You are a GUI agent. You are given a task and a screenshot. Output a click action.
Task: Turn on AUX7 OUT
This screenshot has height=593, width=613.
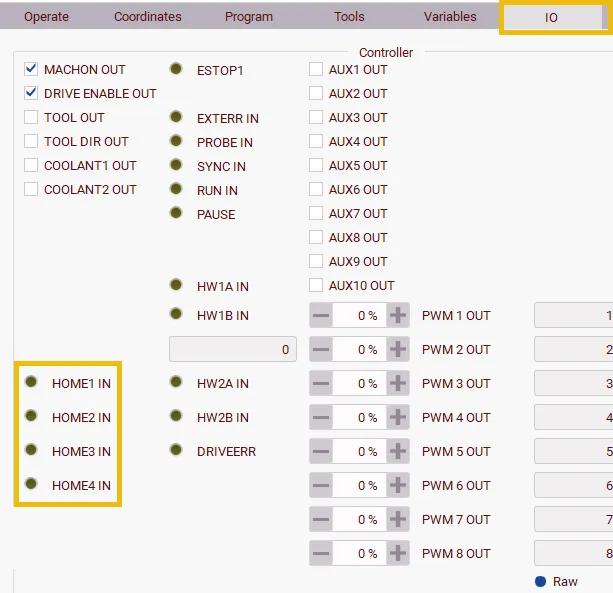[x=315, y=213]
